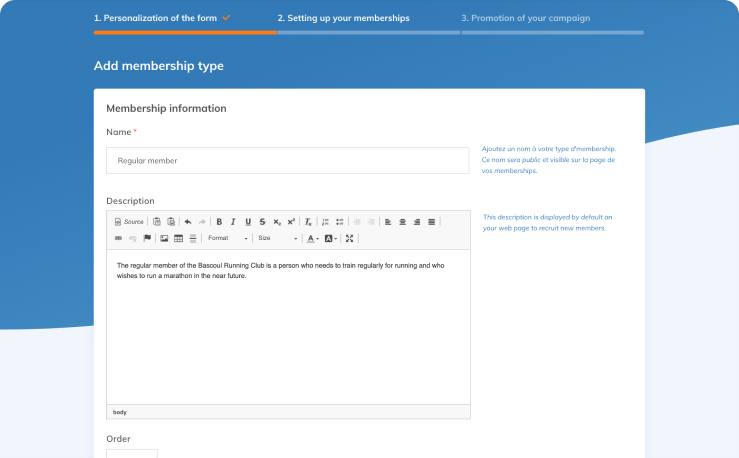Viewport: 739px width, 458px height.
Task: Open the text color picker dropdown
Action: (x=313, y=238)
